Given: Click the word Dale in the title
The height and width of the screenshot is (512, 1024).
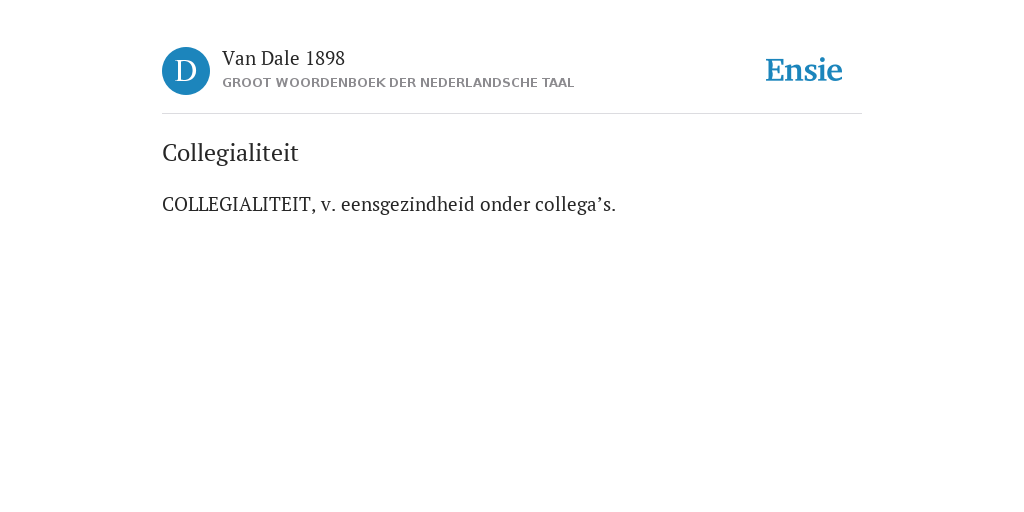Looking at the screenshot, I should point(280,58).
